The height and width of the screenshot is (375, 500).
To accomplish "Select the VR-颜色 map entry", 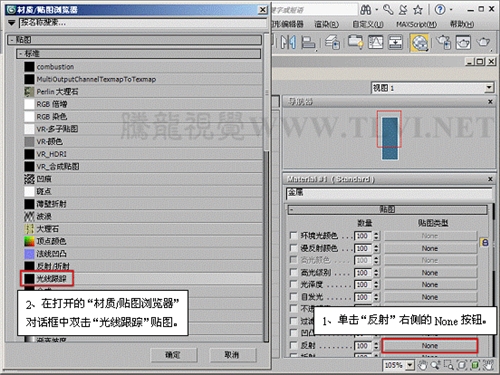I will 143,141.
